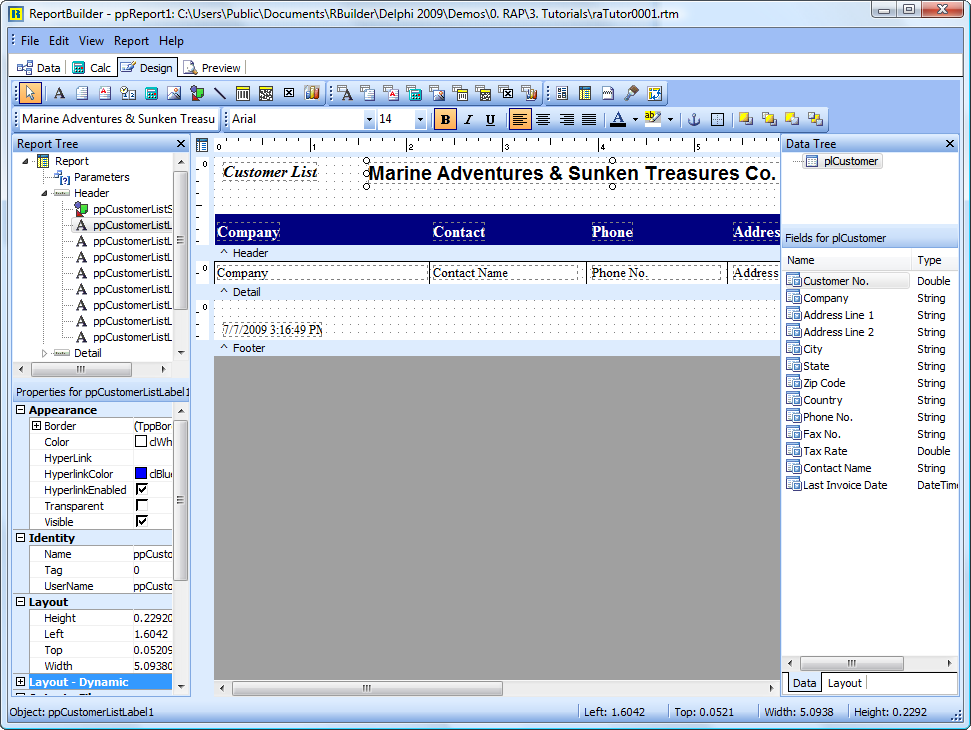This screenshot has width=971, height=730.
Task: Switch to the Calc tab
Action: tap(92, 67)
